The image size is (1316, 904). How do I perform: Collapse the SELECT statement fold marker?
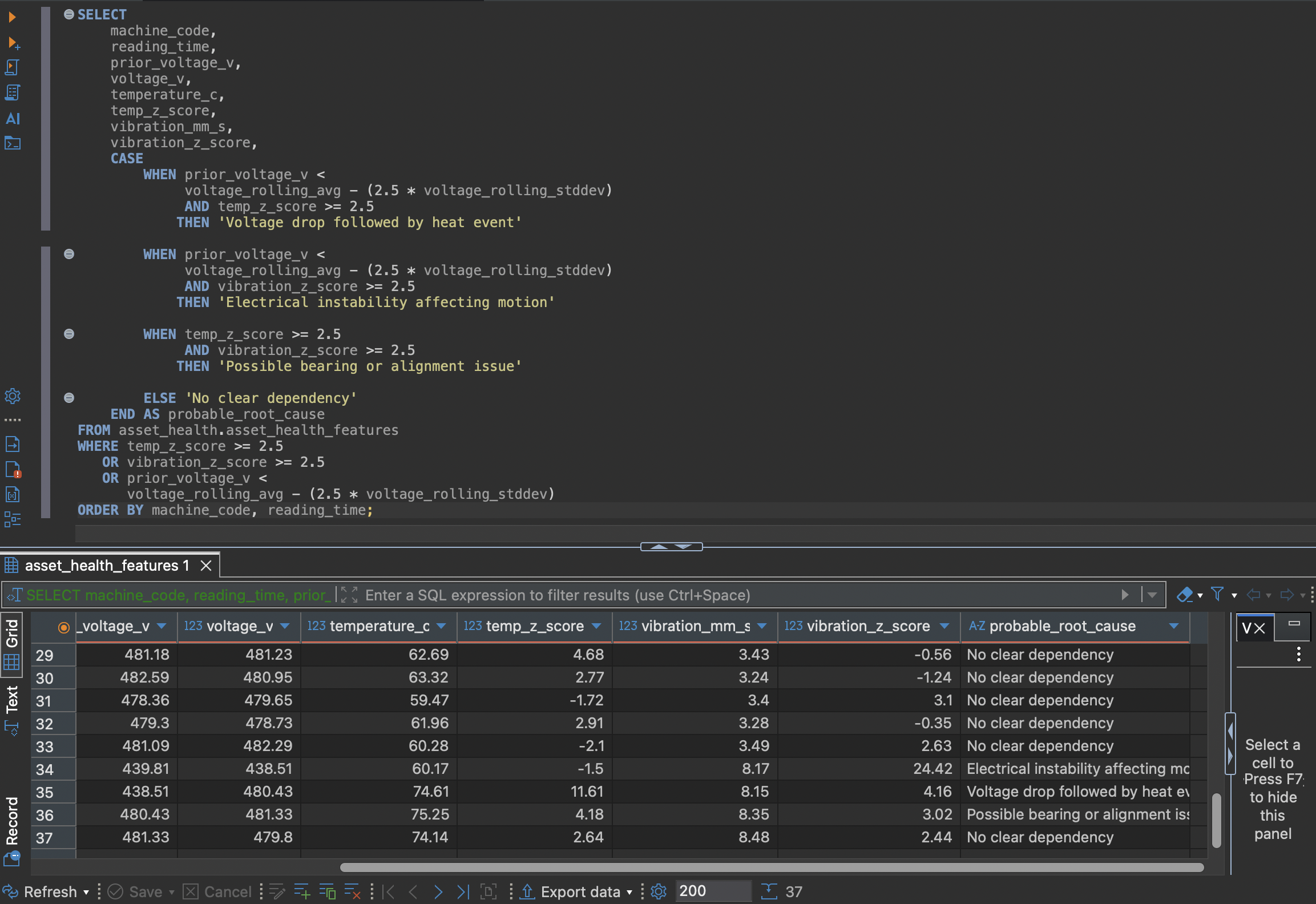coord(69,14)
